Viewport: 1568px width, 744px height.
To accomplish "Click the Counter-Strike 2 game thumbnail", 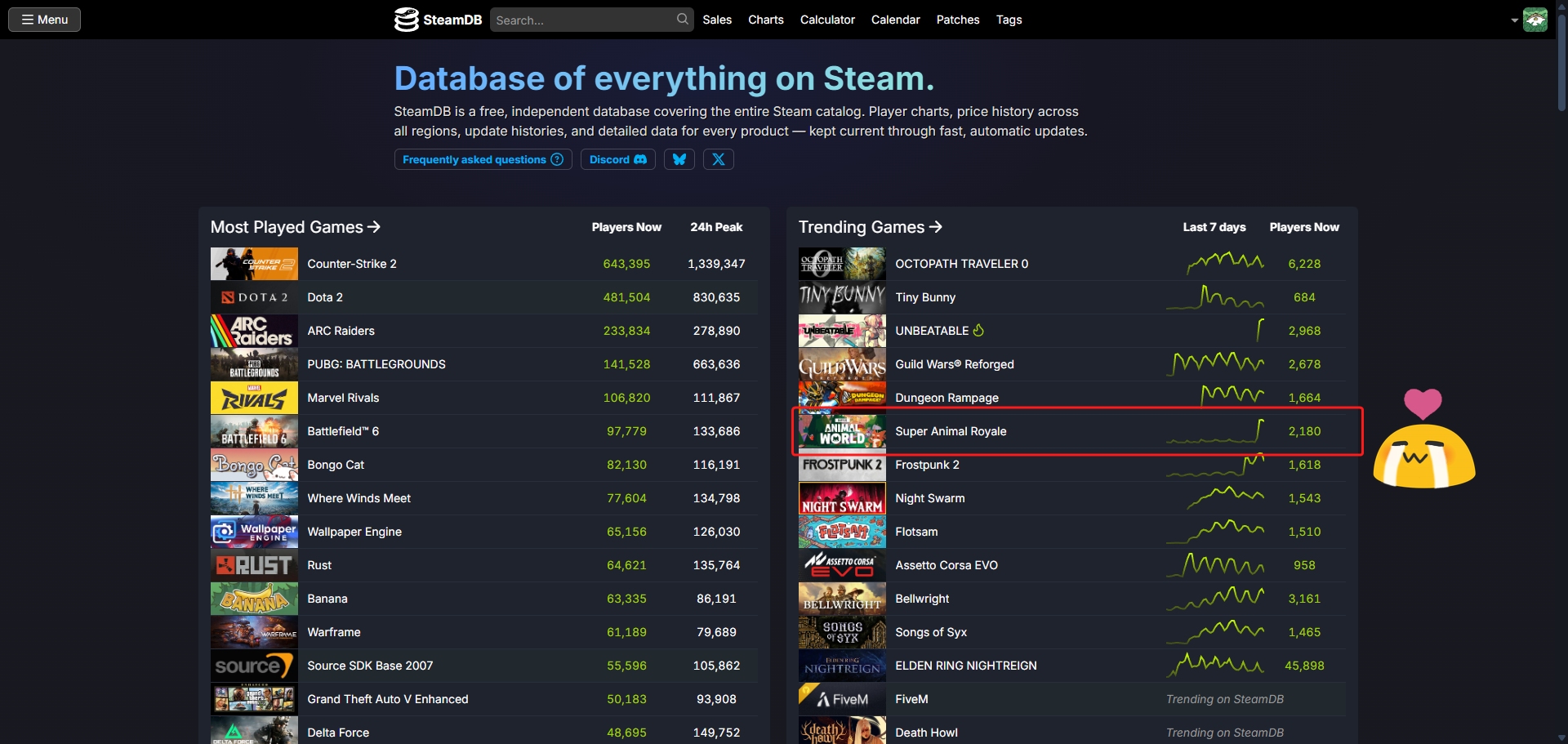I will point(254,264).
